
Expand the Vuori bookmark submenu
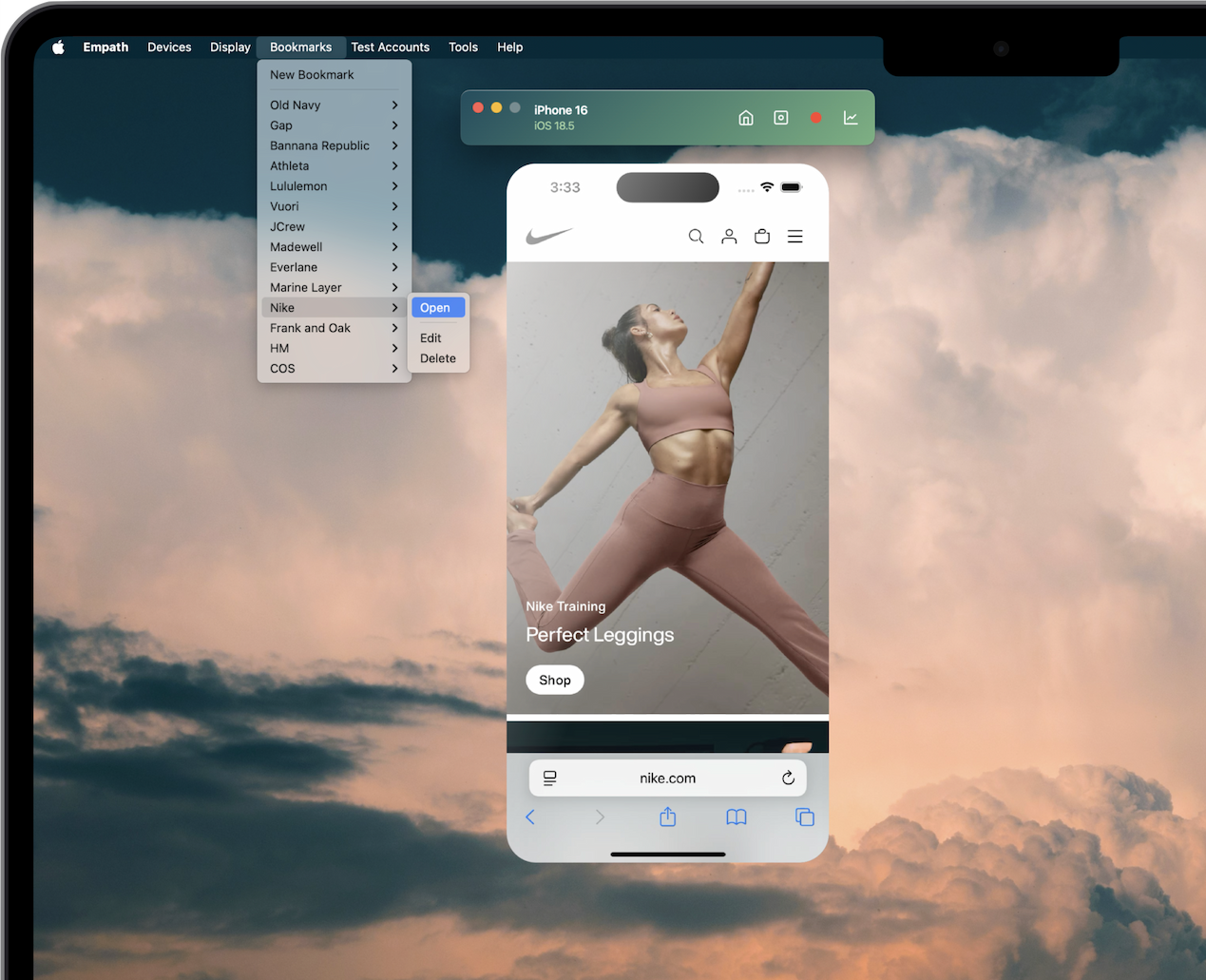coord(334,206)
